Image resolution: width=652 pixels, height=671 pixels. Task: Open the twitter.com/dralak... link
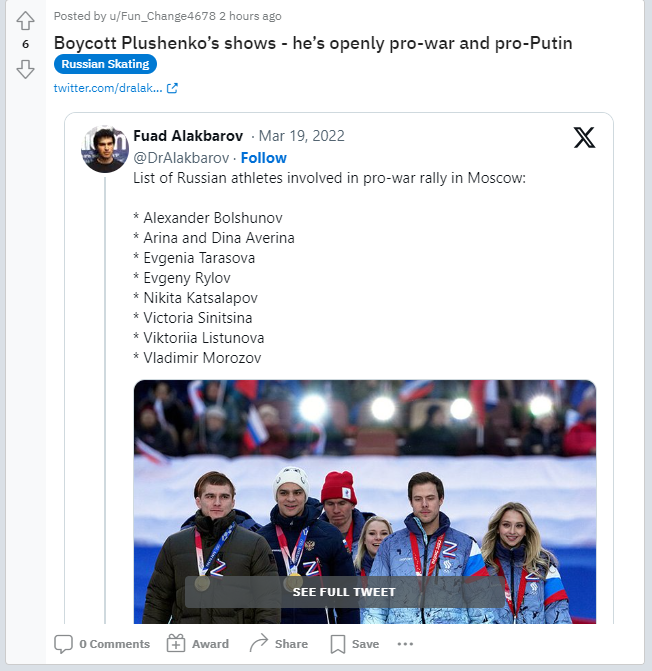click(108, 88)
